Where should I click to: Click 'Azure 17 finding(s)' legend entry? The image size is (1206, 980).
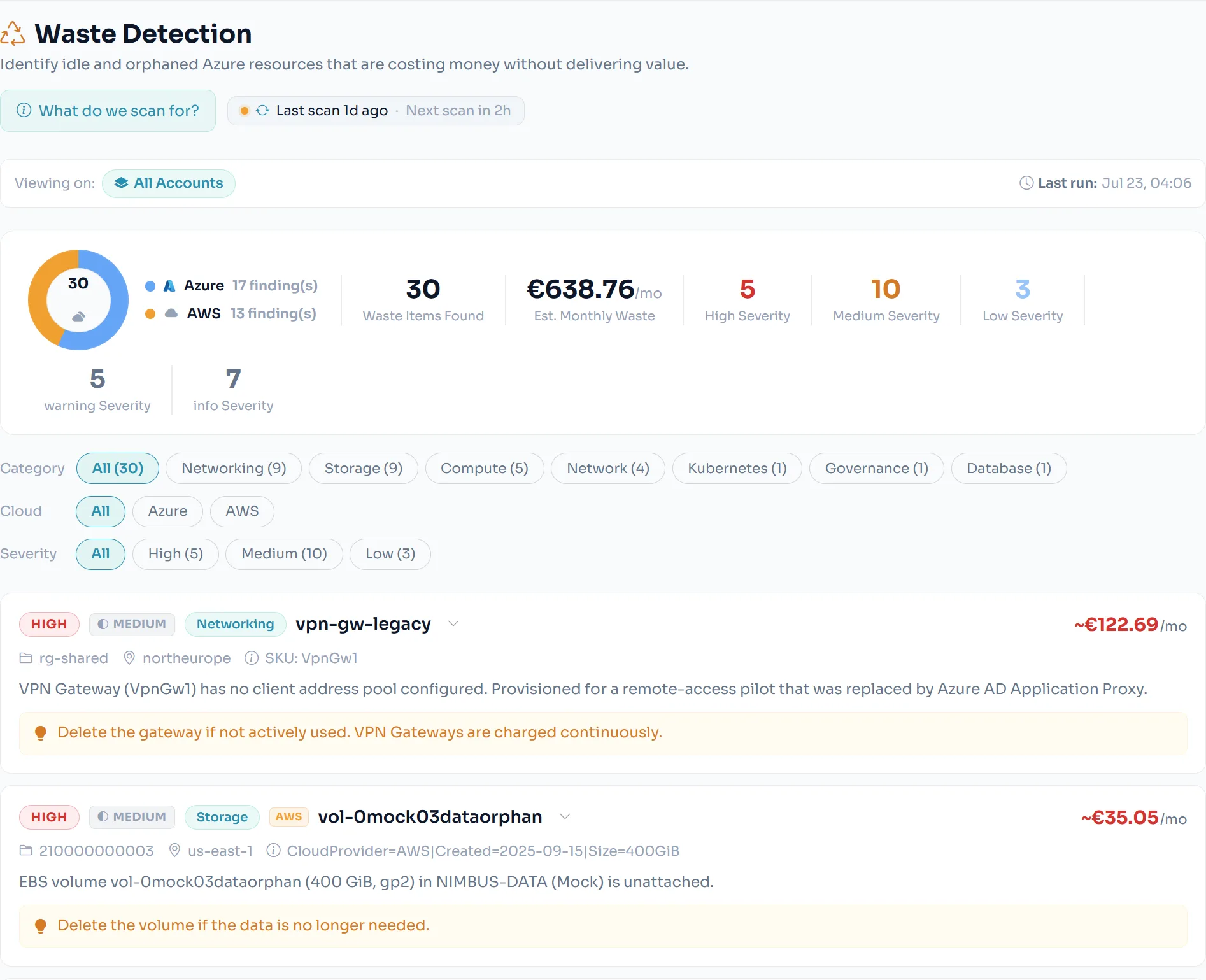tap(232, 286)
